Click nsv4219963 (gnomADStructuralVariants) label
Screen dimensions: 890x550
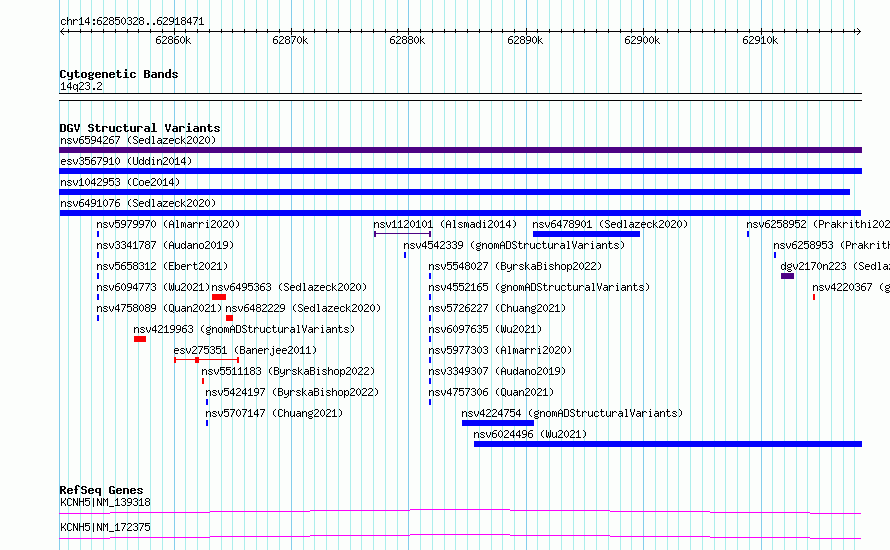point(244,329)
